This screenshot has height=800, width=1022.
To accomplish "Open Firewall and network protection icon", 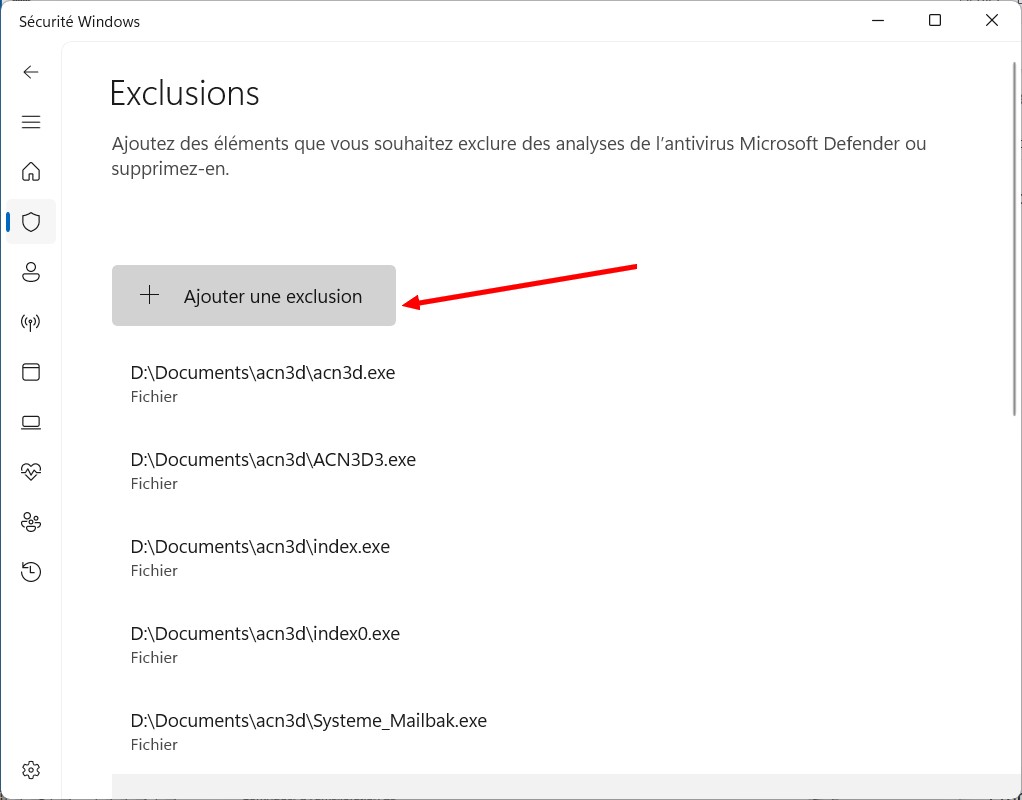I will pyautogui.click(x=31, y=322).
